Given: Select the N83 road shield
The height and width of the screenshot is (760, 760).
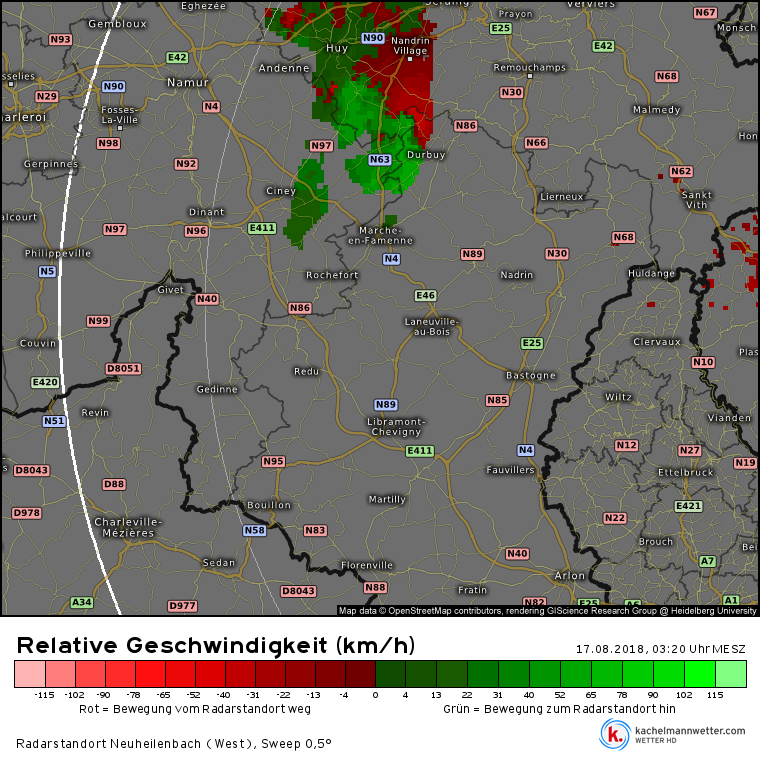Looking at the screenshot, I should pos(315,530).
